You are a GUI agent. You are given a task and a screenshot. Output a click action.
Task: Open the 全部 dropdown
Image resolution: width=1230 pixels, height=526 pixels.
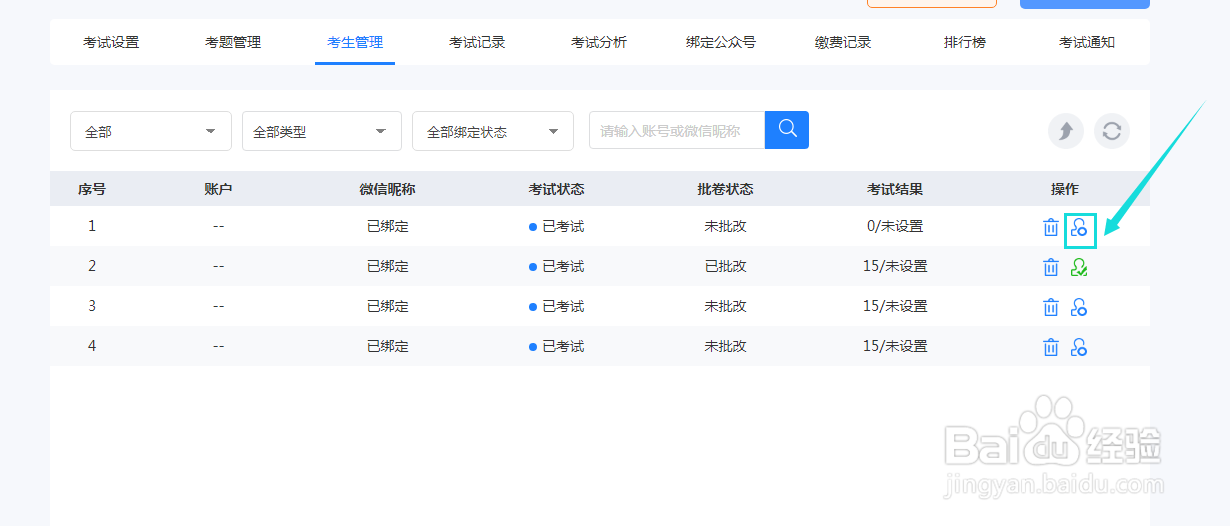coord(151,131)
